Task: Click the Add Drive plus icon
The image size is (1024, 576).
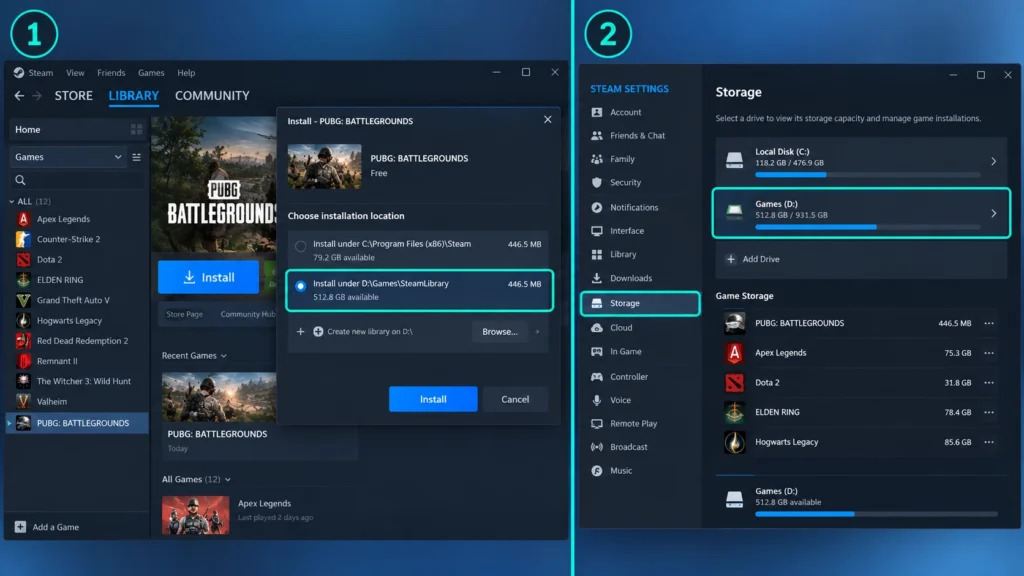Action: click(x=731, y=259)
